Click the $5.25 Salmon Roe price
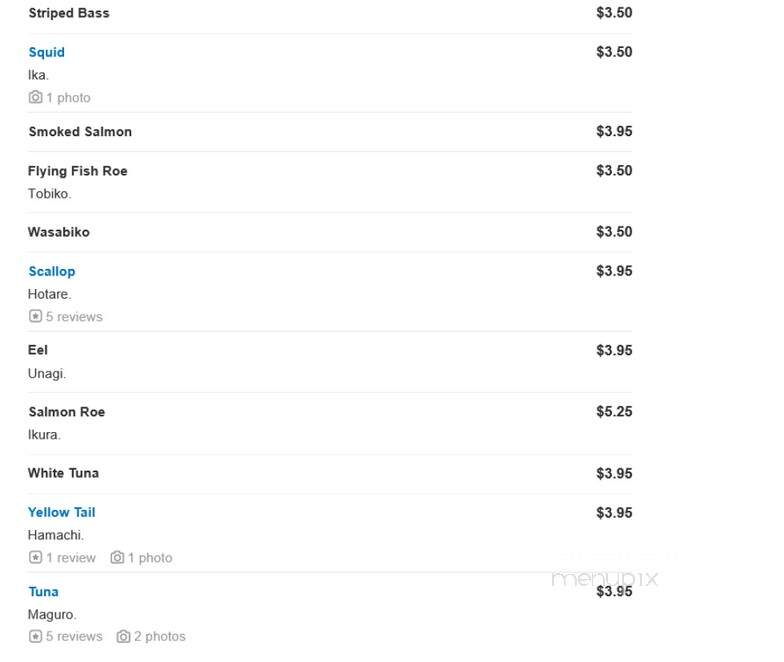Screen dimensions: 784x662 [614, 412]
